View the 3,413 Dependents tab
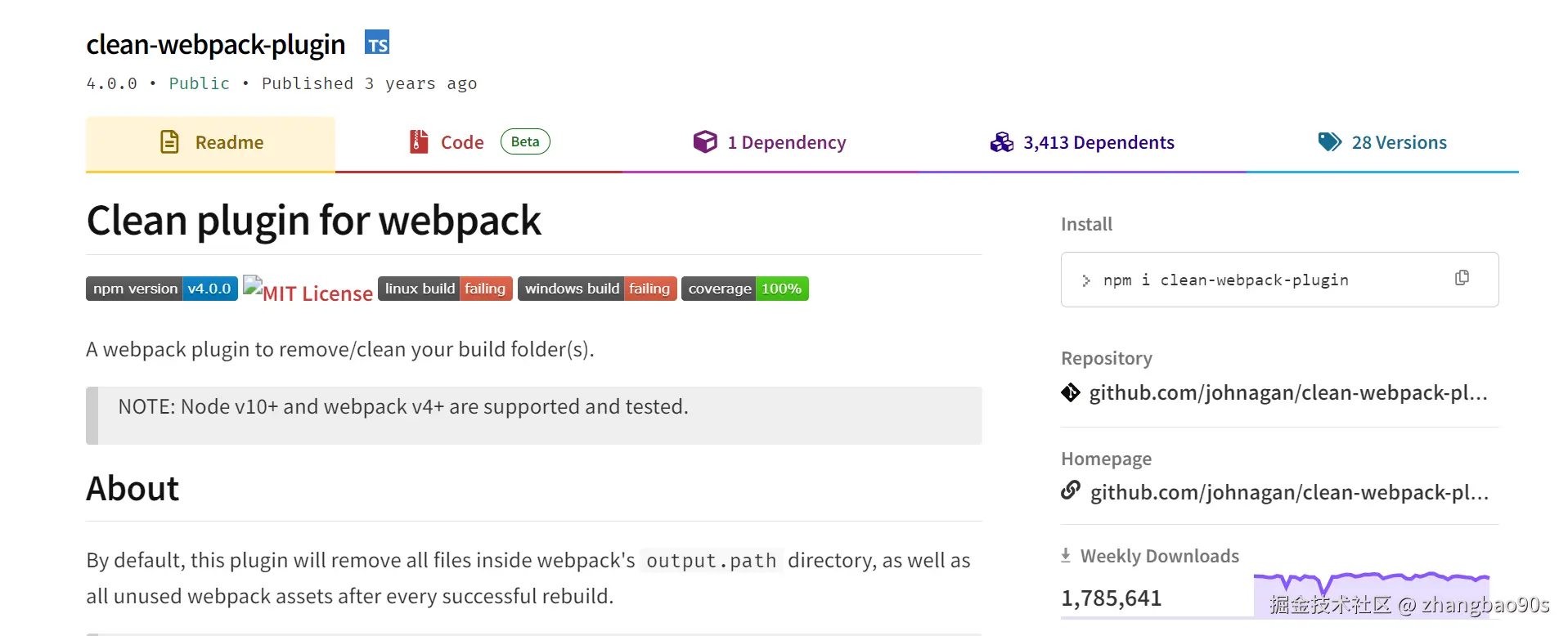Image resolution: width=1568 pixels, height=636 pixels. (x=1098, y=143)
